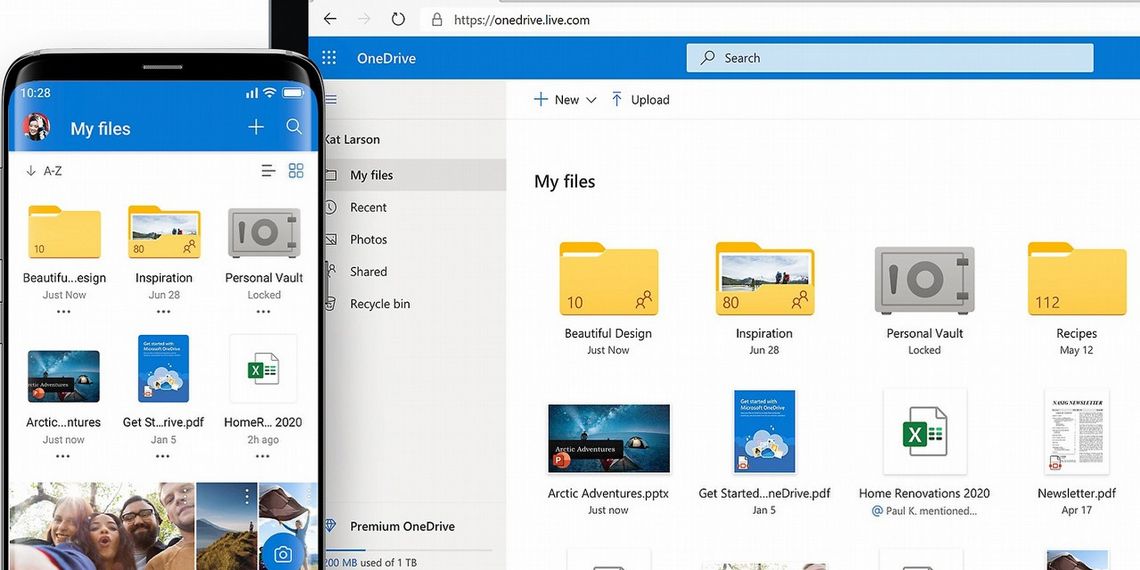Image resolution: width=1140 pixels, height=570 pixels.
Task: Click the Kat Larson name in sidebar
Action: point(352,140)
